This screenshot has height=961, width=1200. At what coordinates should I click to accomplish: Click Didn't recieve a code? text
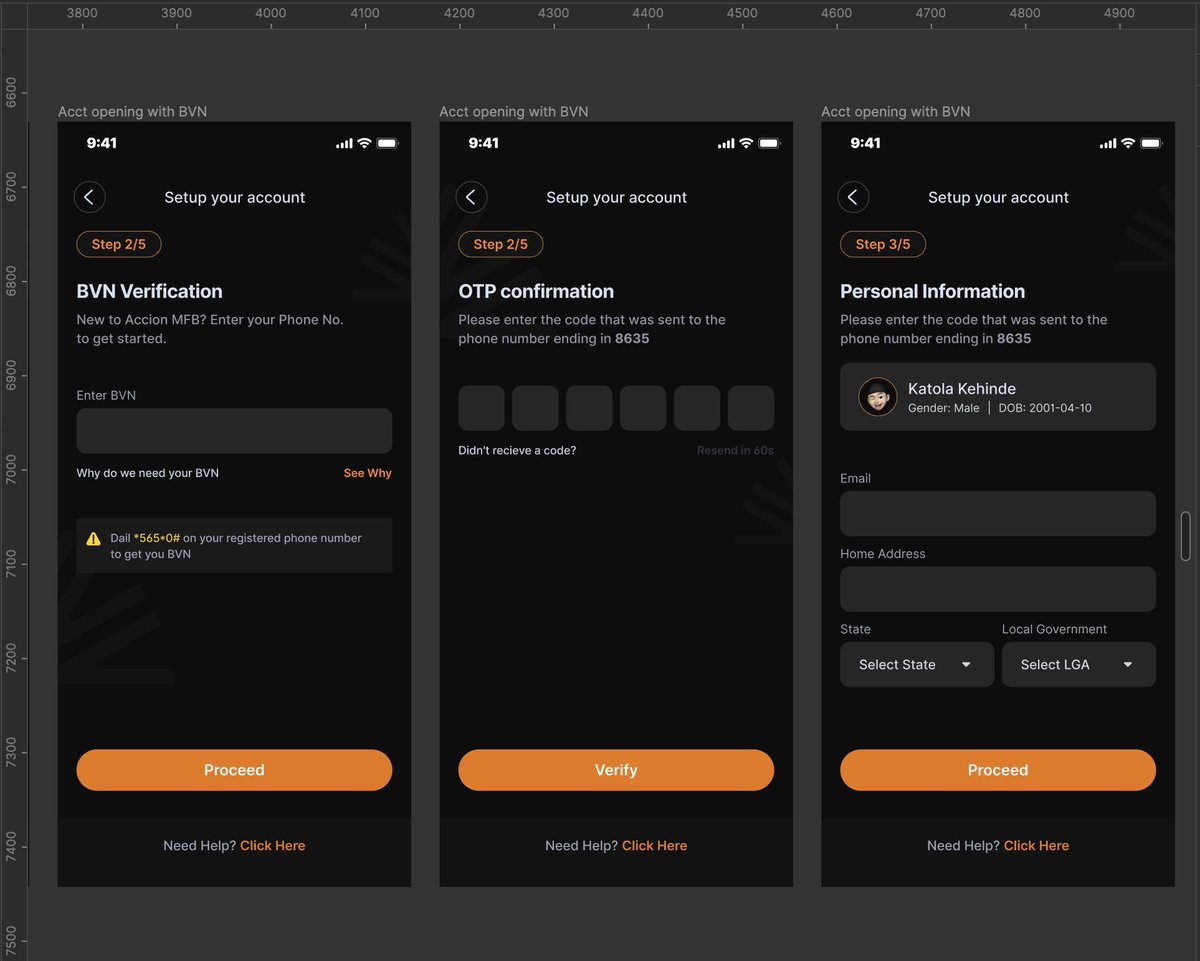coord(517,451)
